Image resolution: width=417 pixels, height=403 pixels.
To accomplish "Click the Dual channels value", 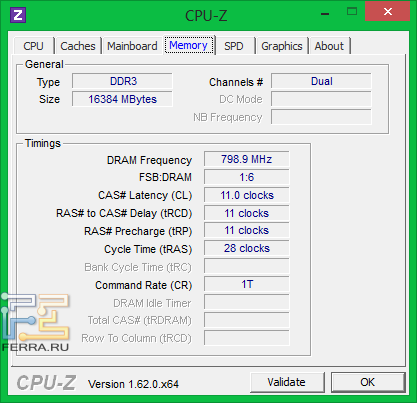I will click(x=321, y=81).
